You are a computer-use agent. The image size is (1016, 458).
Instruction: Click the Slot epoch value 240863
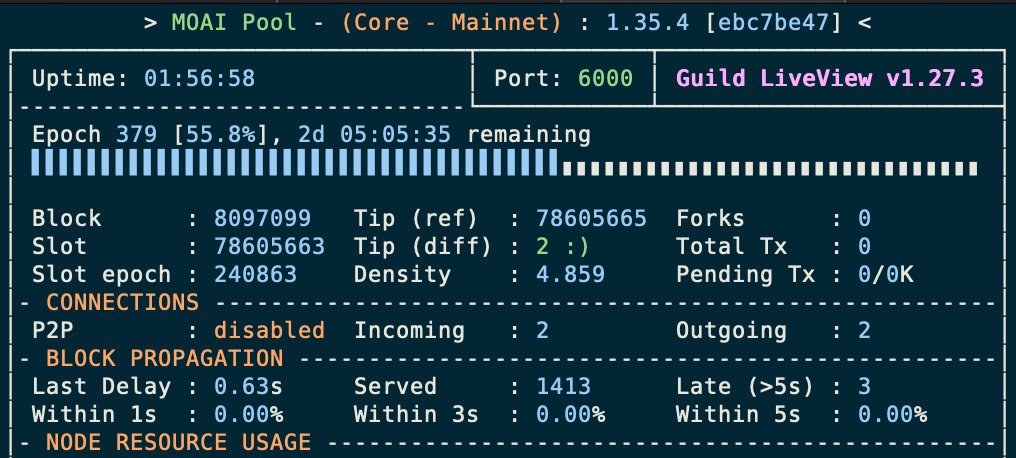pyautogui.click(x=255, y=274)
